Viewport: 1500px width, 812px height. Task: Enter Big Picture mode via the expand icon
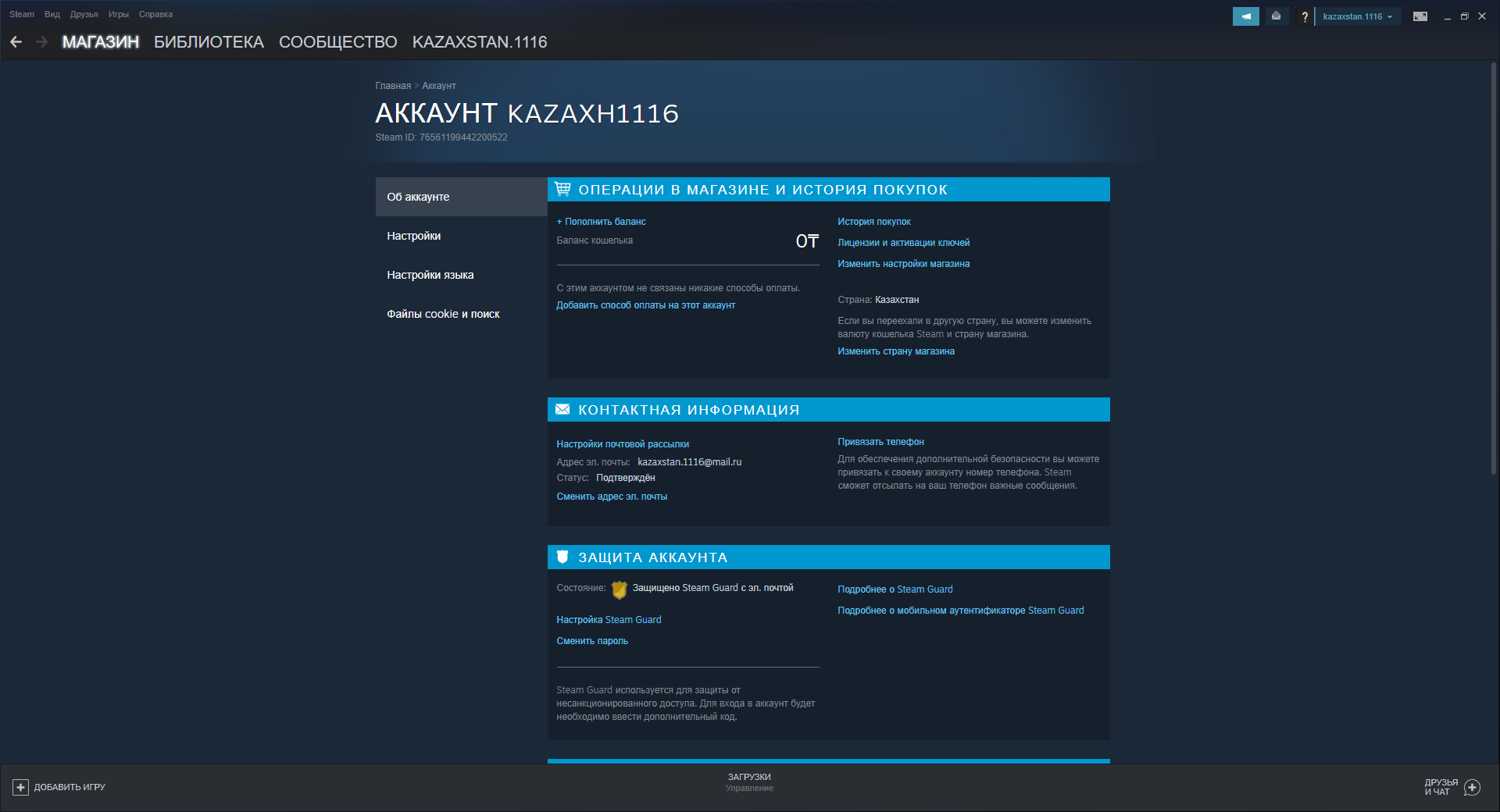pos(1420,16)
